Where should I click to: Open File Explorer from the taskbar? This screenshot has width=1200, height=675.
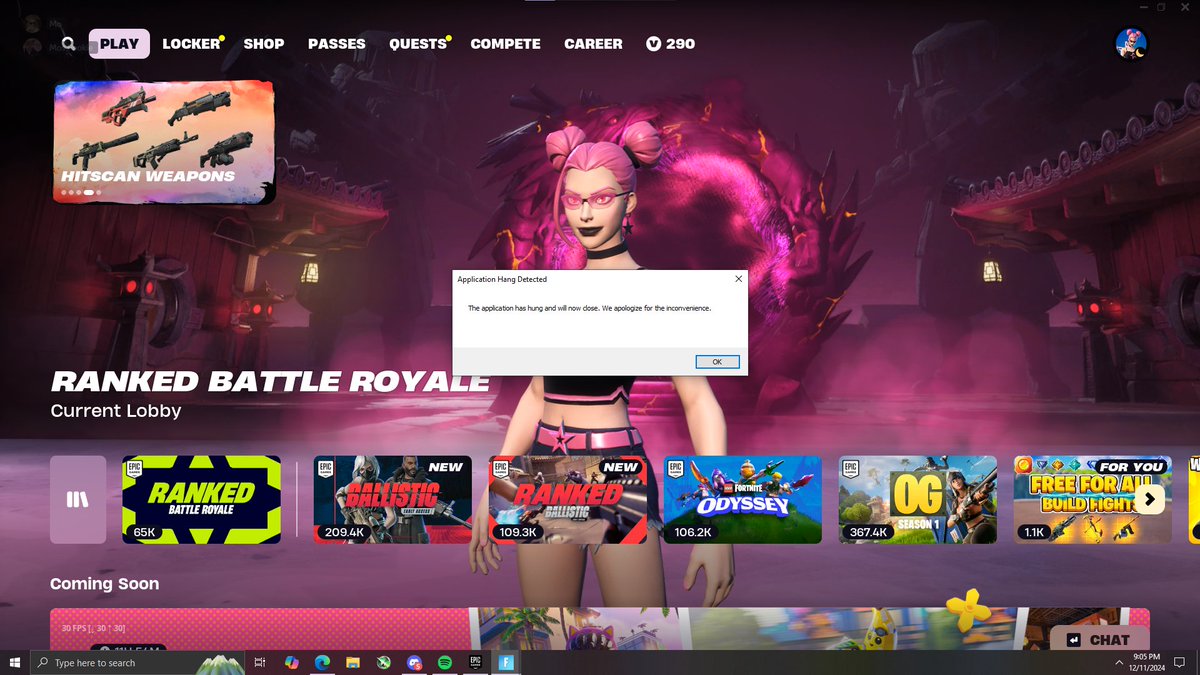pyautogui.click(x=353, y=663)
